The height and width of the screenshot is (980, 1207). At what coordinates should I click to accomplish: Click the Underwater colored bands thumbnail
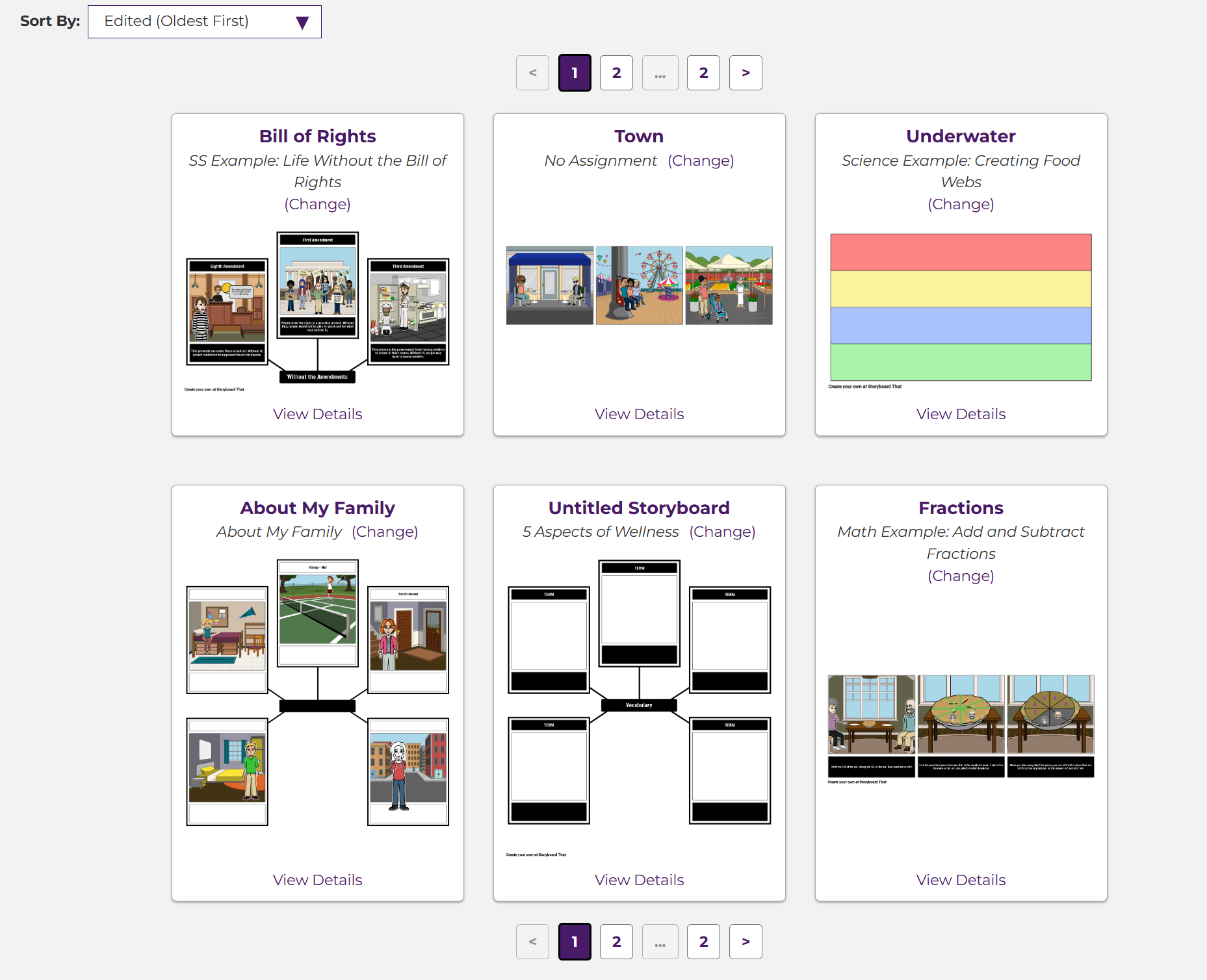click(961, 311)
